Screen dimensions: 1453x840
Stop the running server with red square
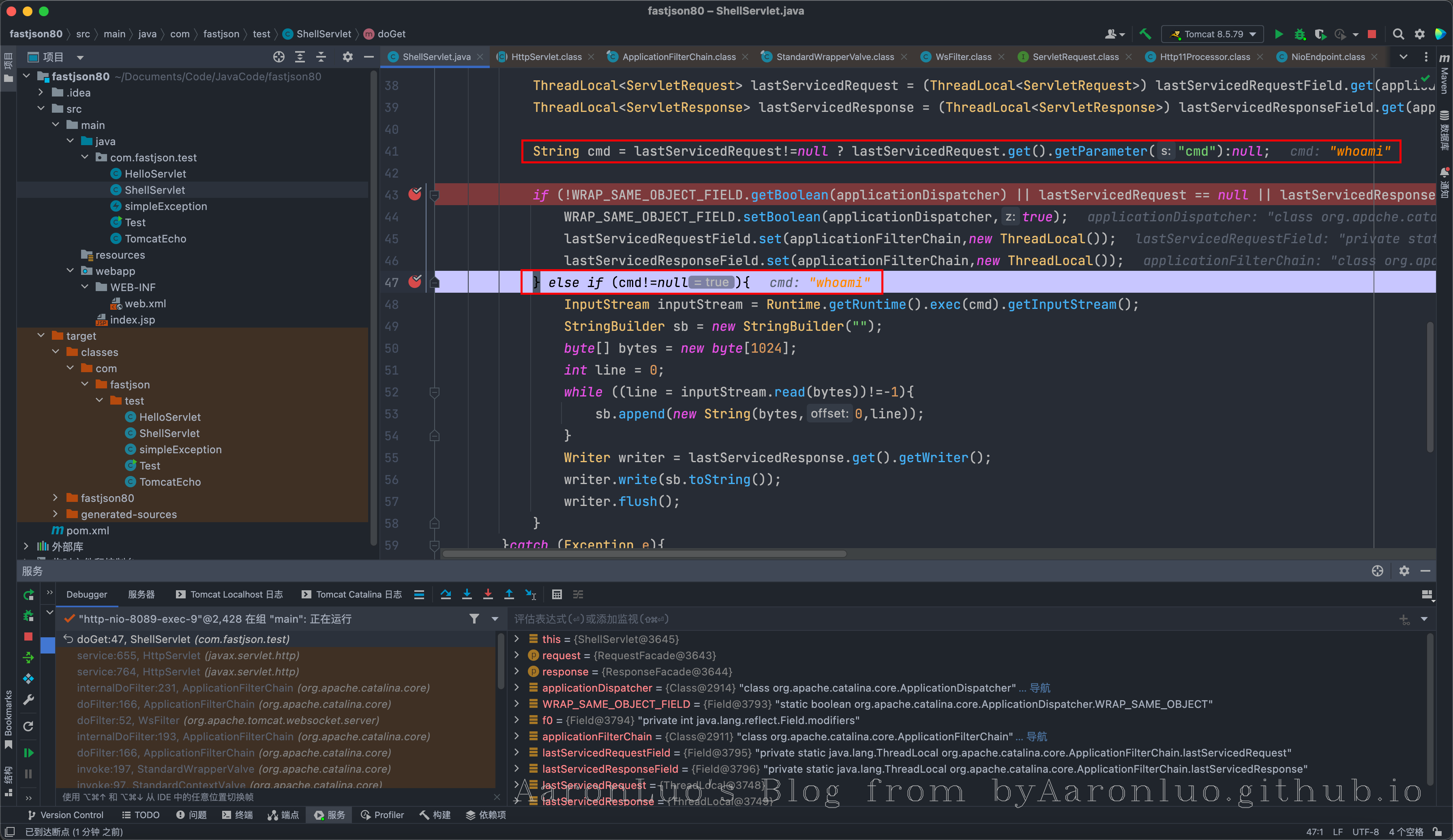pos(1372,34)
